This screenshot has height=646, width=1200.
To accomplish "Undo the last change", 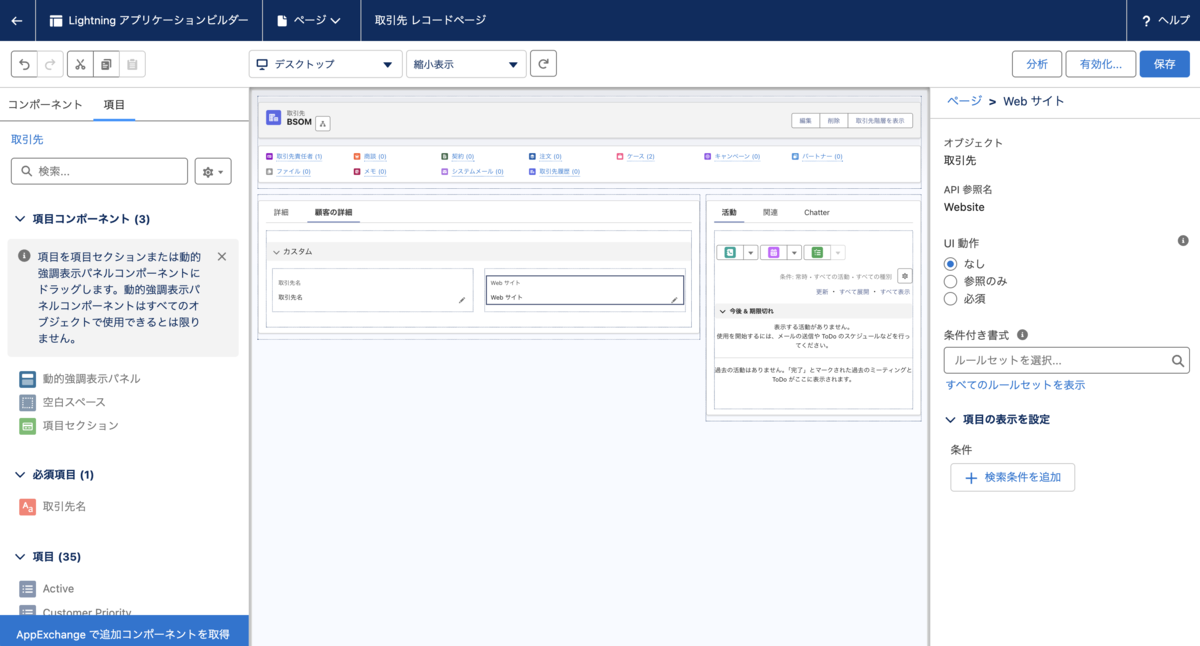I will point(24,64).
